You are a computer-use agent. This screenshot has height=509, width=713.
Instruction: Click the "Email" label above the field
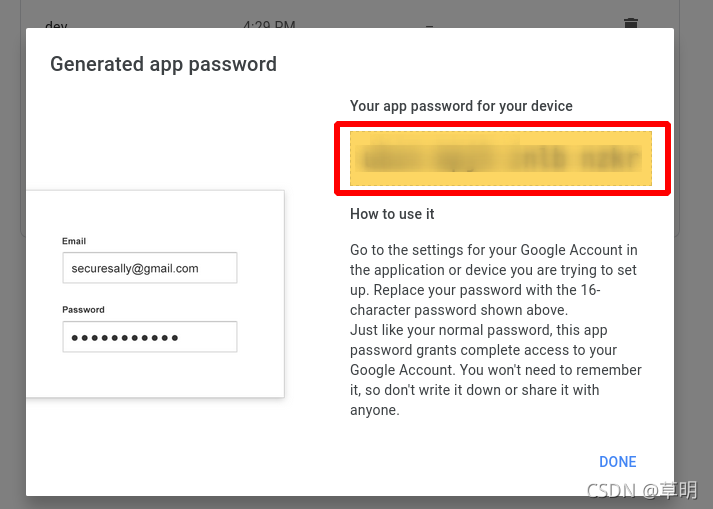tap(74, 241)
